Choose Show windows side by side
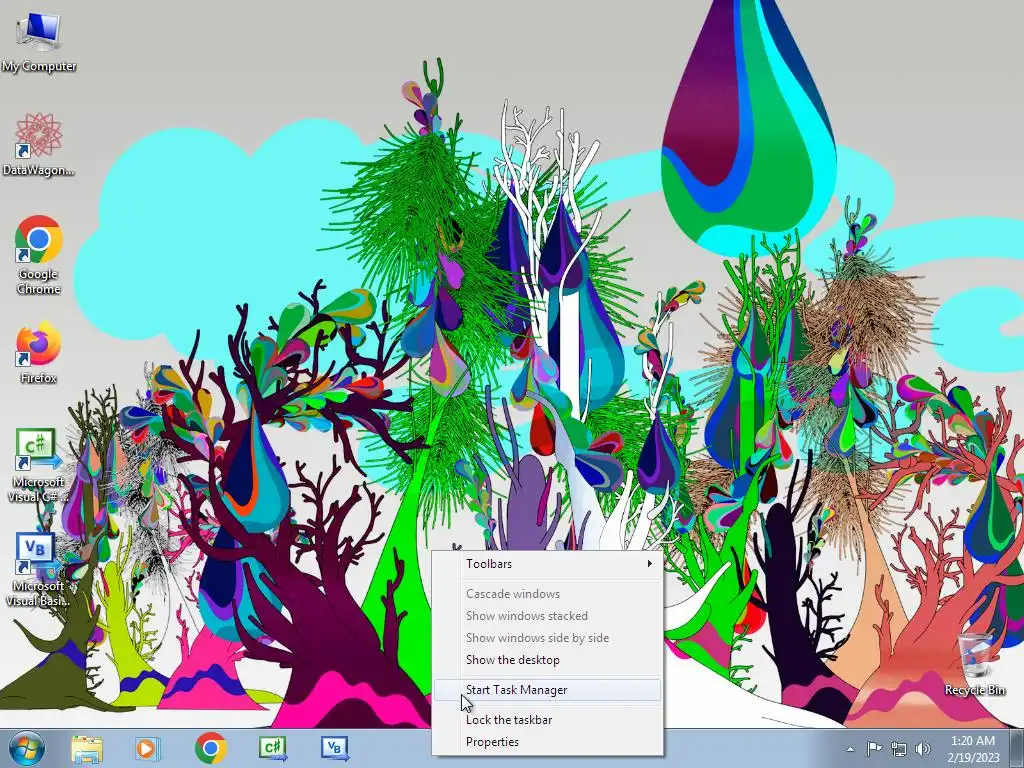 point(547,638)
